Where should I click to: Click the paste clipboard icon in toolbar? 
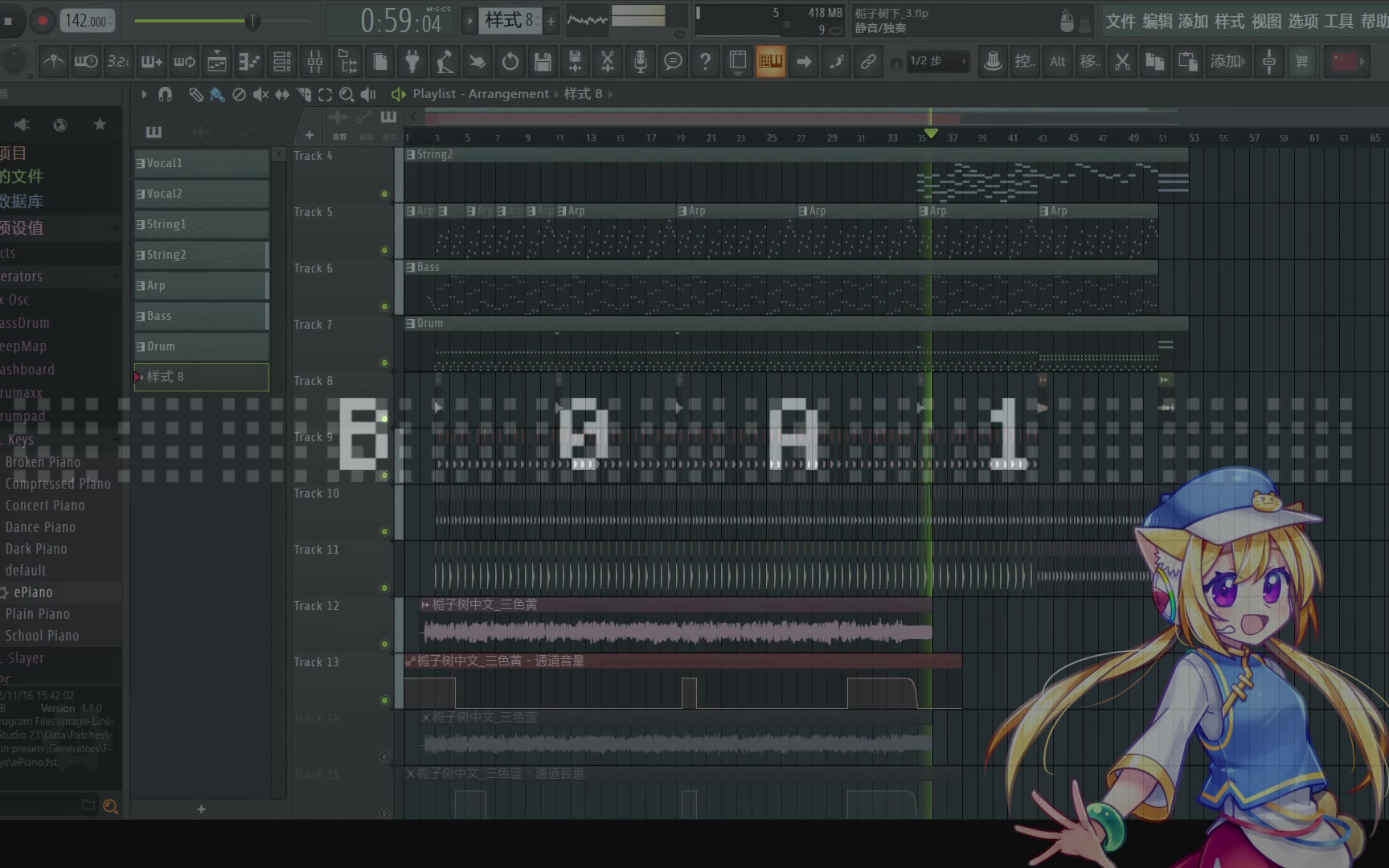click(1187, 61)
